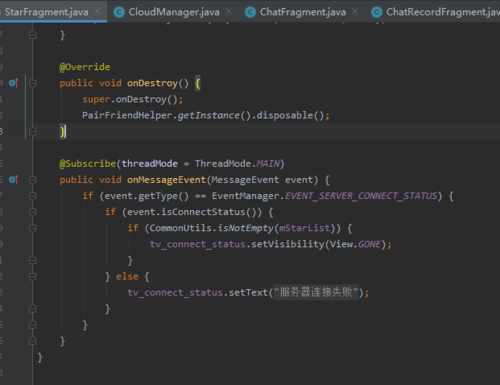Click the event.getType() call
500x385 pixels.
point(147,196)
